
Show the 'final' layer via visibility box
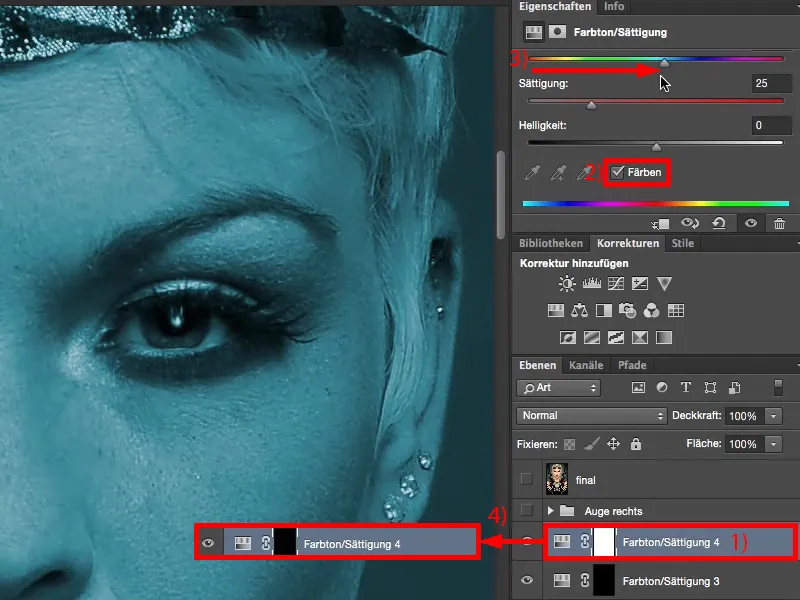pyautogui.click(x=527, y=479)
